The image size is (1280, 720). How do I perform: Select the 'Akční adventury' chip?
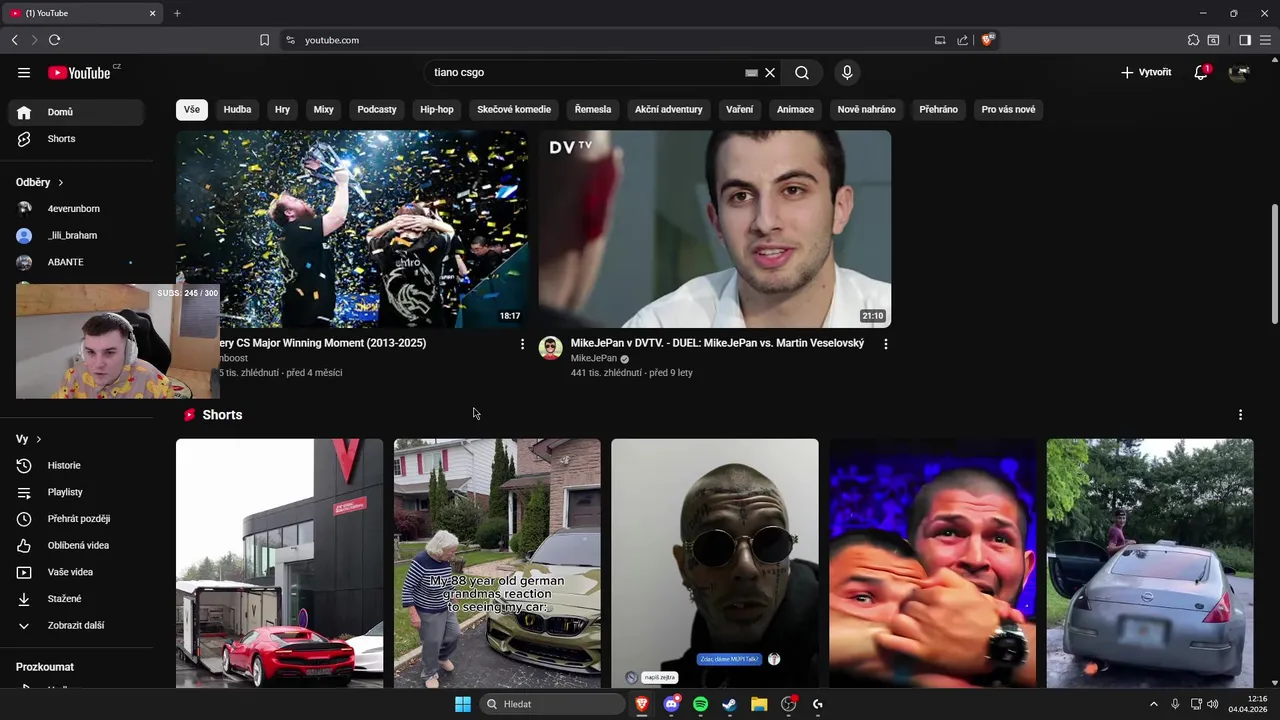pos(669,109)
